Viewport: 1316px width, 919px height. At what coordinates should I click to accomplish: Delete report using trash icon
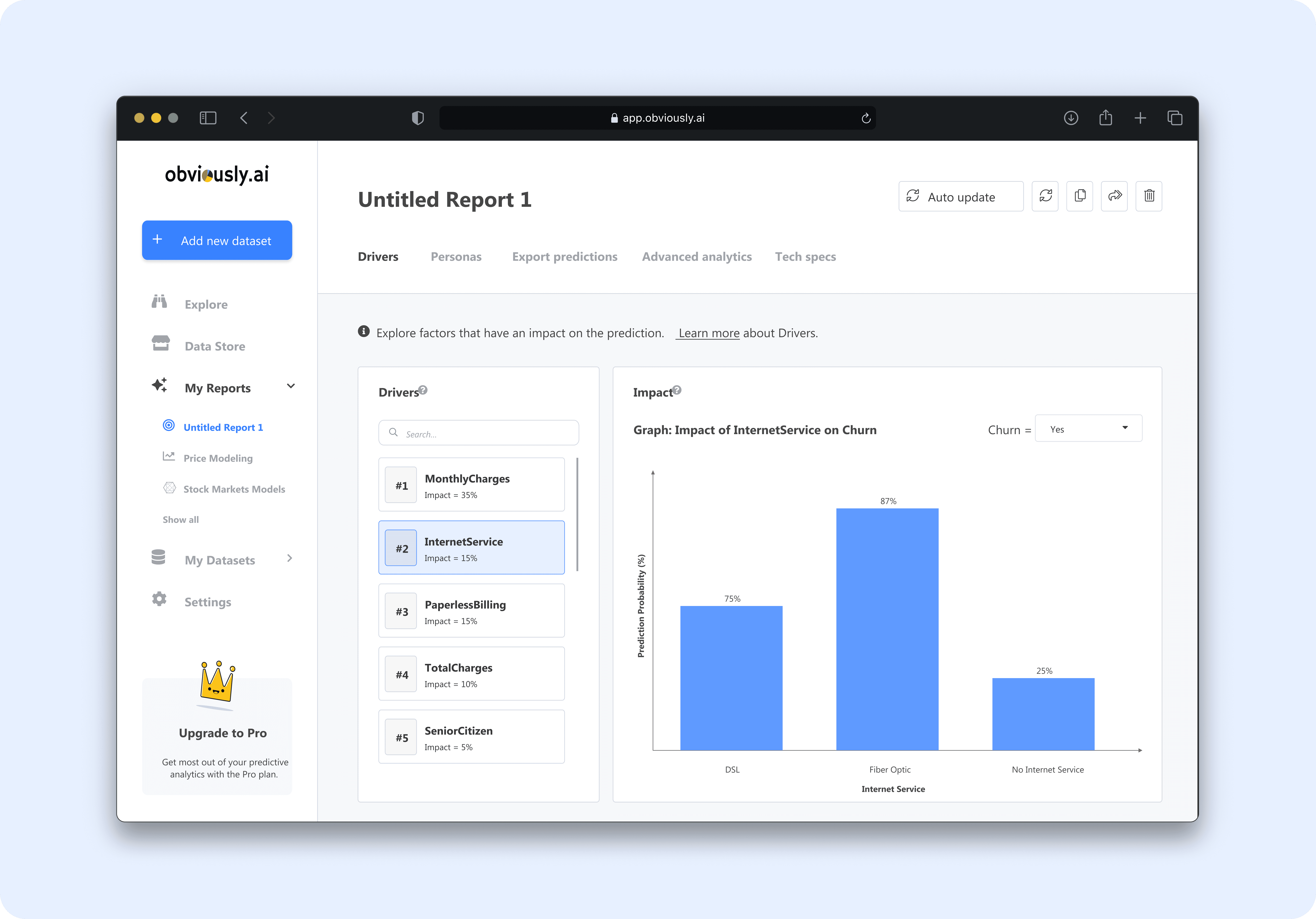pyautogui.click(x=1149, y=196)
